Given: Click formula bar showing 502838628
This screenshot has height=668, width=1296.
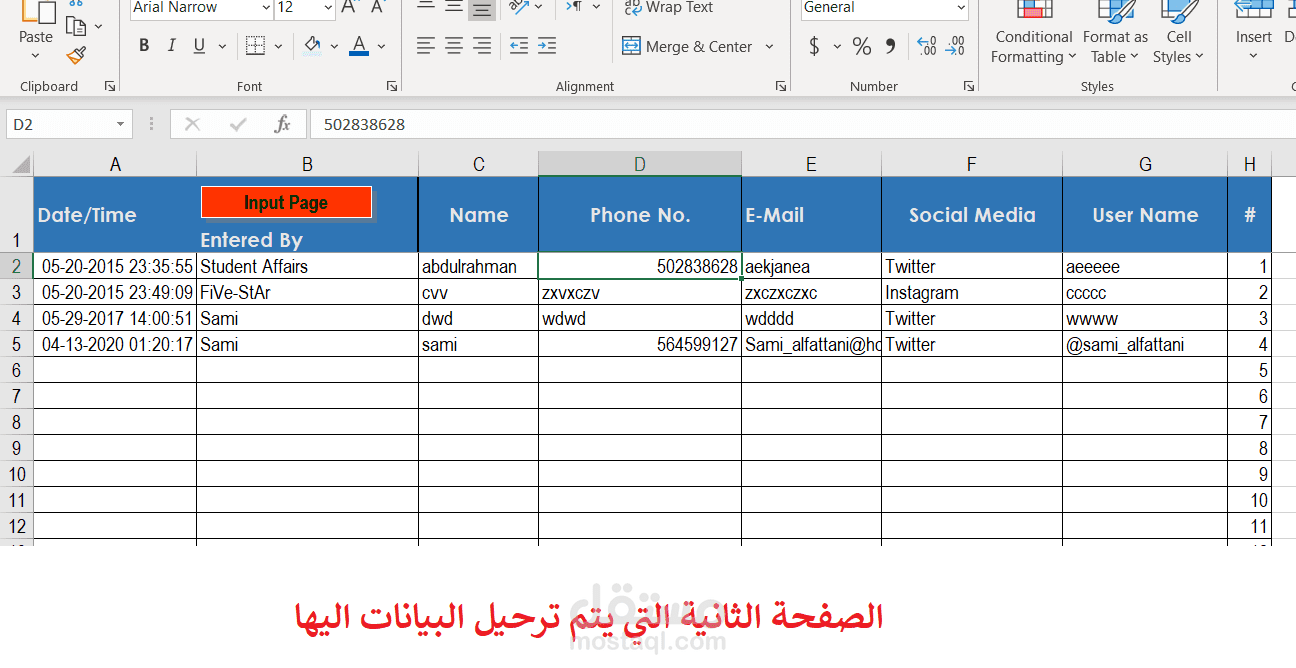Looking at the screenshot, I should (803, 124).
